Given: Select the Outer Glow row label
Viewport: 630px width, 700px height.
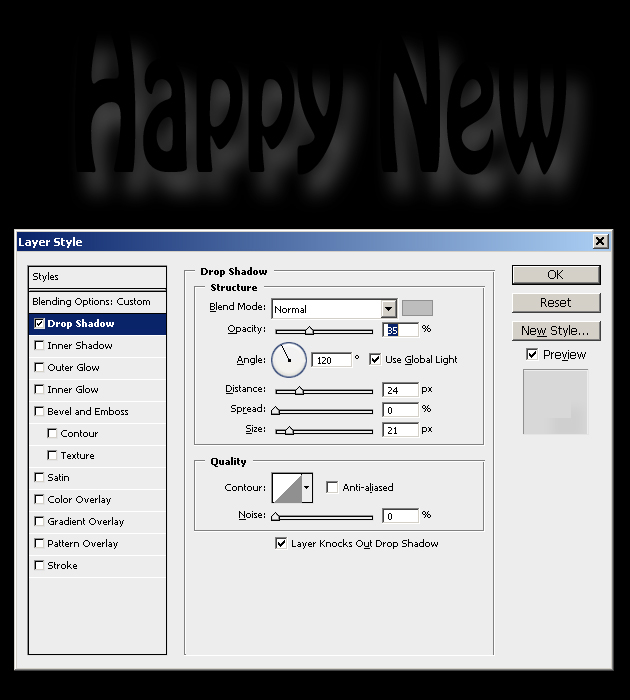Looking at the screenshot, I should pyautogui.click(x=74, y=367).
